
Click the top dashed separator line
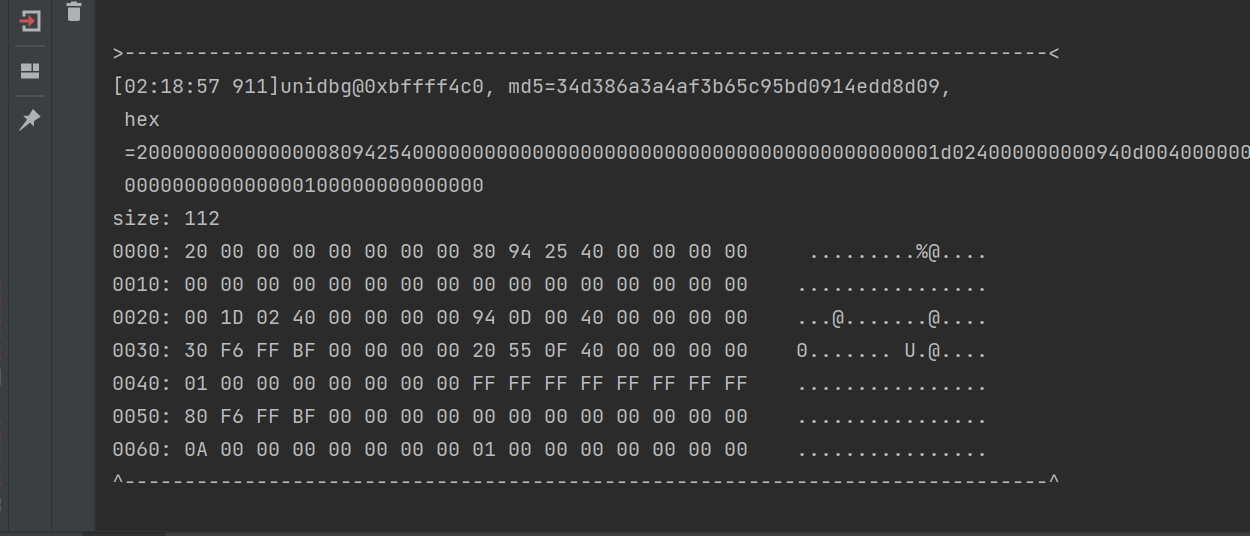tap(585, 54)
